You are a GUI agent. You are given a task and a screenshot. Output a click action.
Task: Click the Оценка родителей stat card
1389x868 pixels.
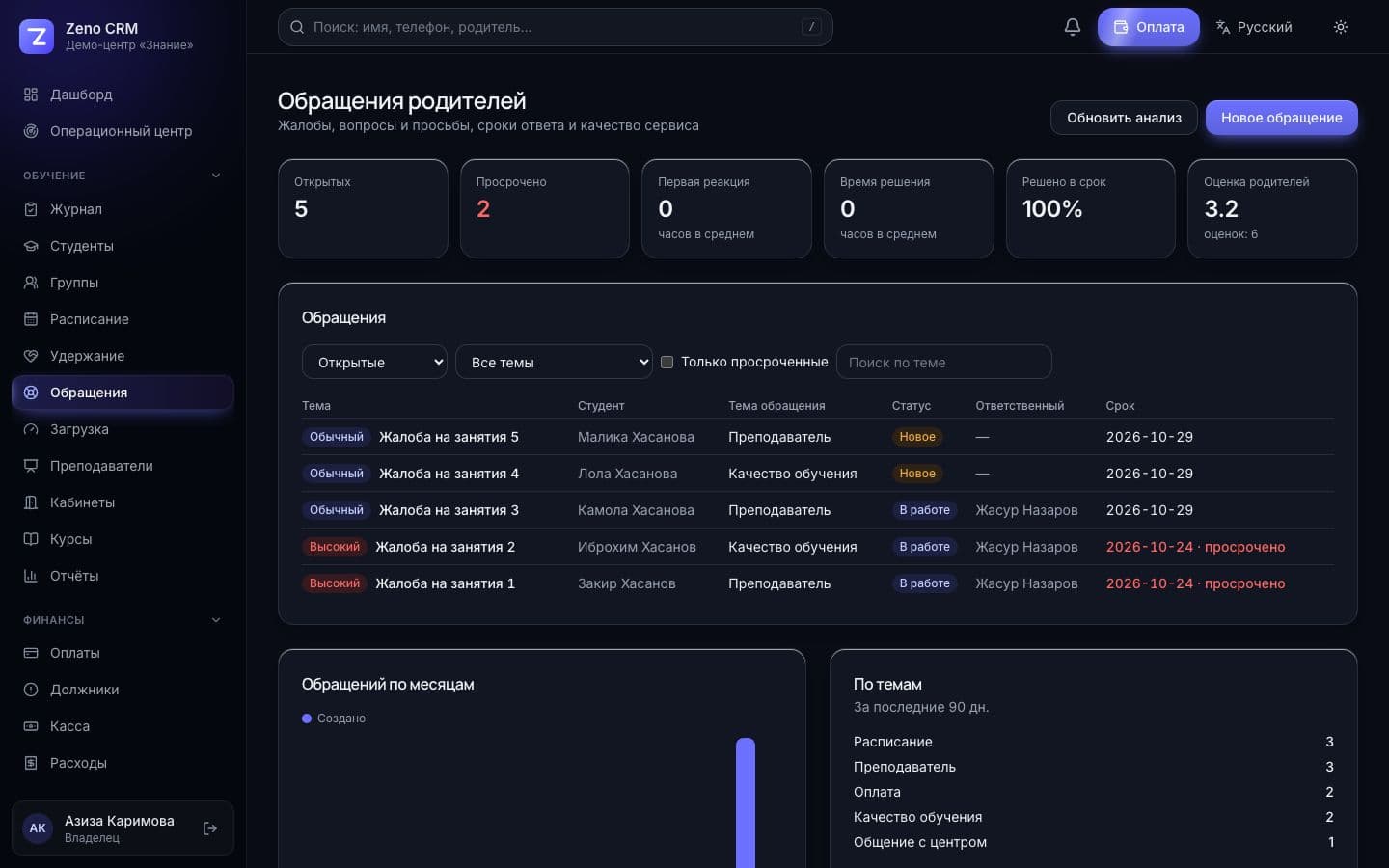1272,208
